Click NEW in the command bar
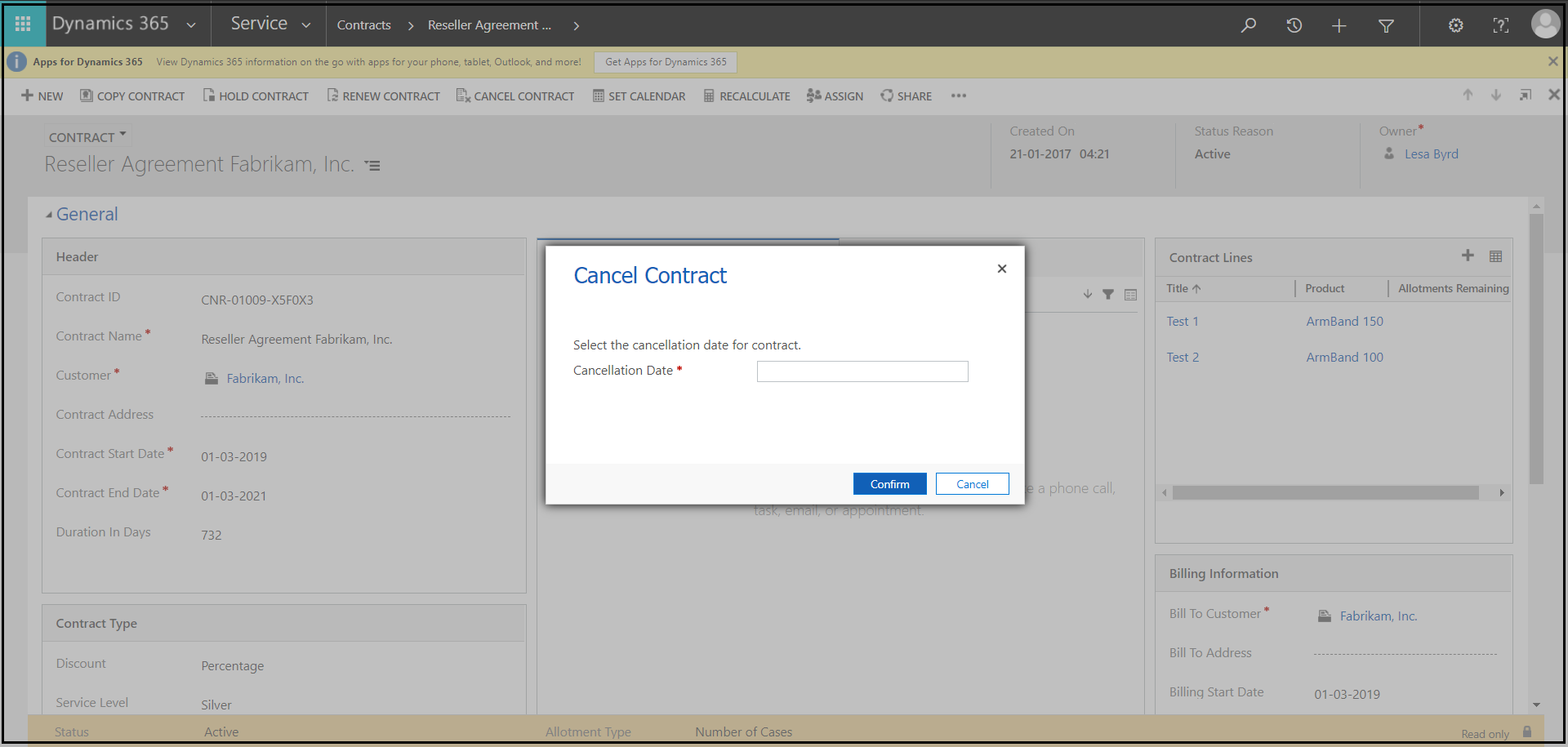 42,96
